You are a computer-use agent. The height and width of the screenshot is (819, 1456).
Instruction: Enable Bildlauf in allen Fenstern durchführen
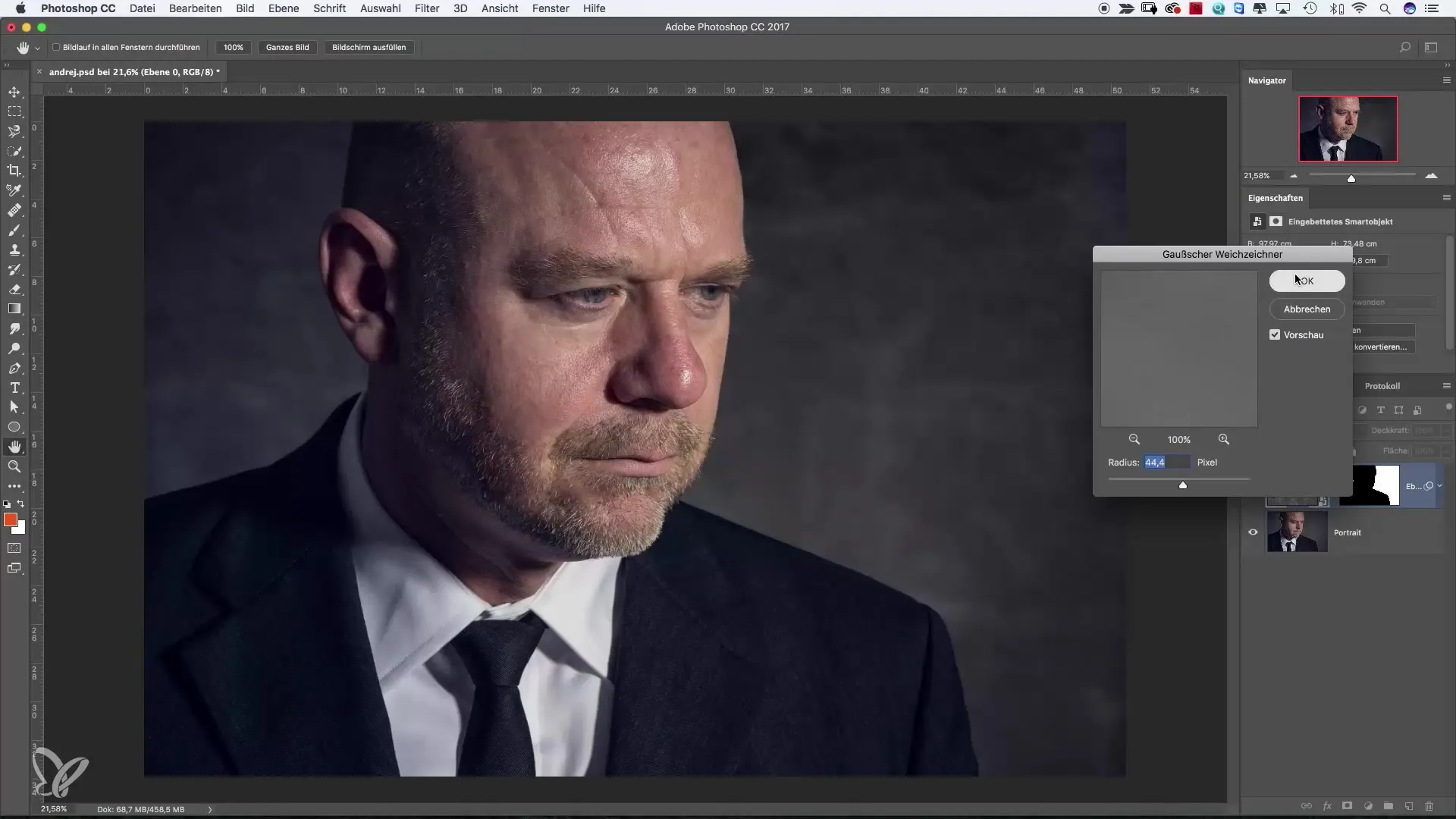56,47
